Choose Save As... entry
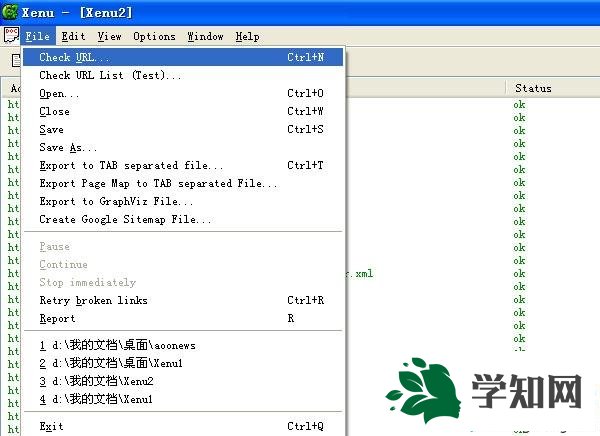The image size is (600, 436). tap(183, 147)
